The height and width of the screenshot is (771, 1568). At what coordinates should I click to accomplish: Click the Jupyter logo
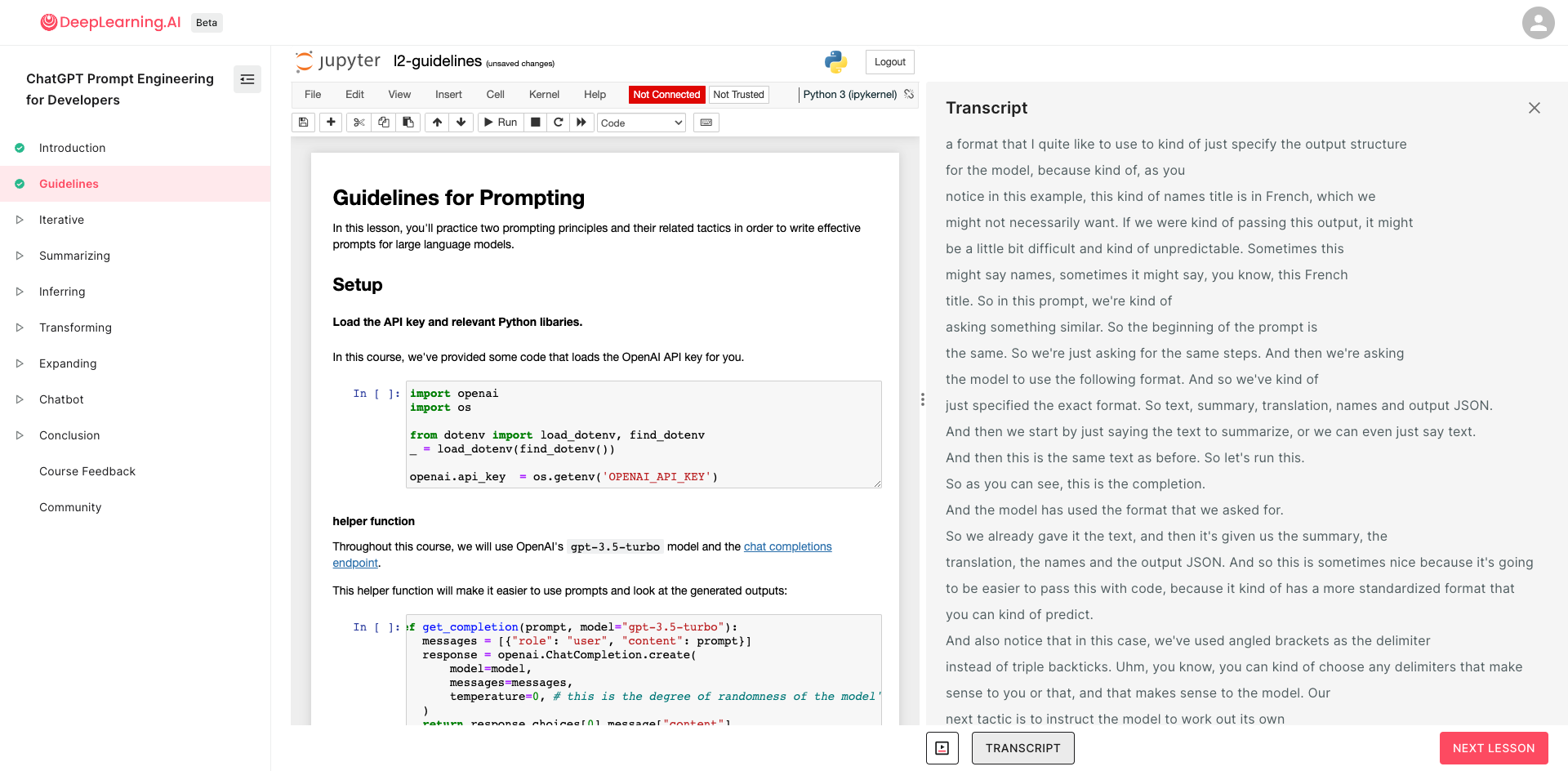[337, 61]
